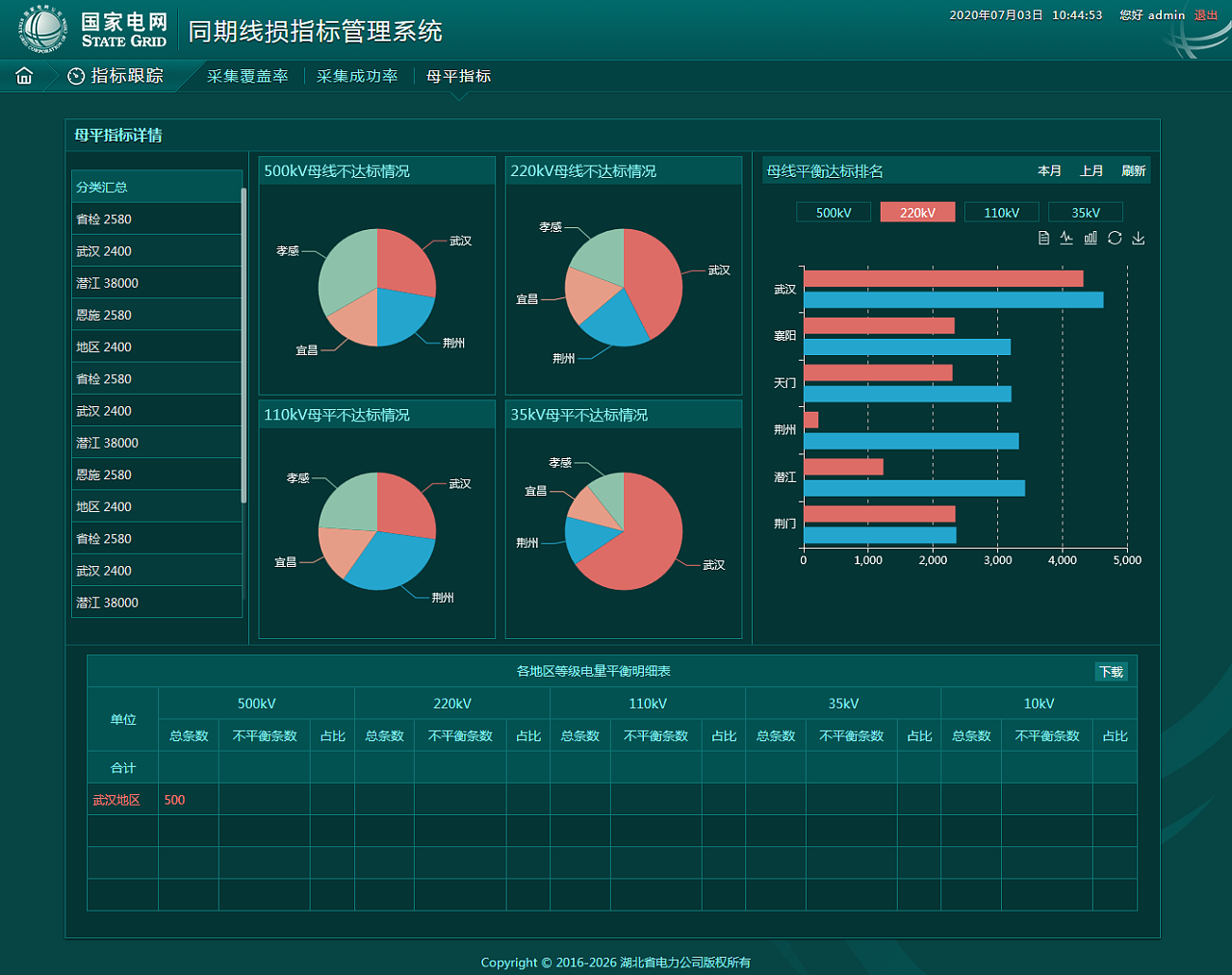Viewport: 1232px width, 975px height.
Task: Restore the ranking chart with circular-arrow icon
Action: click(x=1115, y=238)
